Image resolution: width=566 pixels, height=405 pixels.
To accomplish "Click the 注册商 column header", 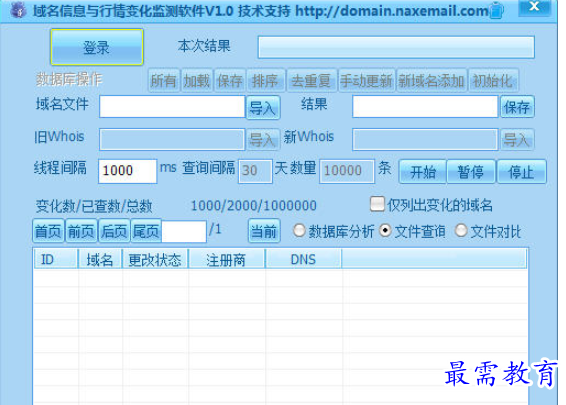I will (x=227, y=259).
